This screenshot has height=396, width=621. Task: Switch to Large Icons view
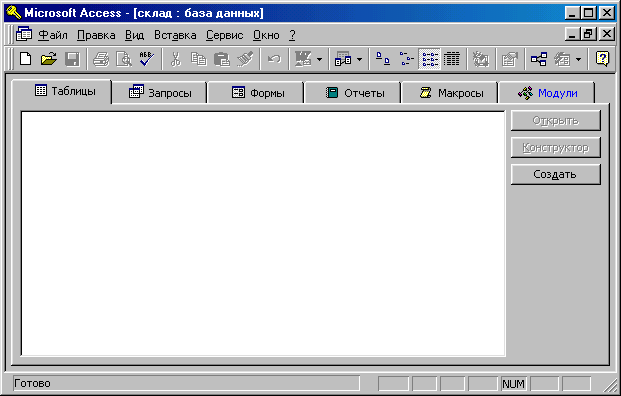383,59
